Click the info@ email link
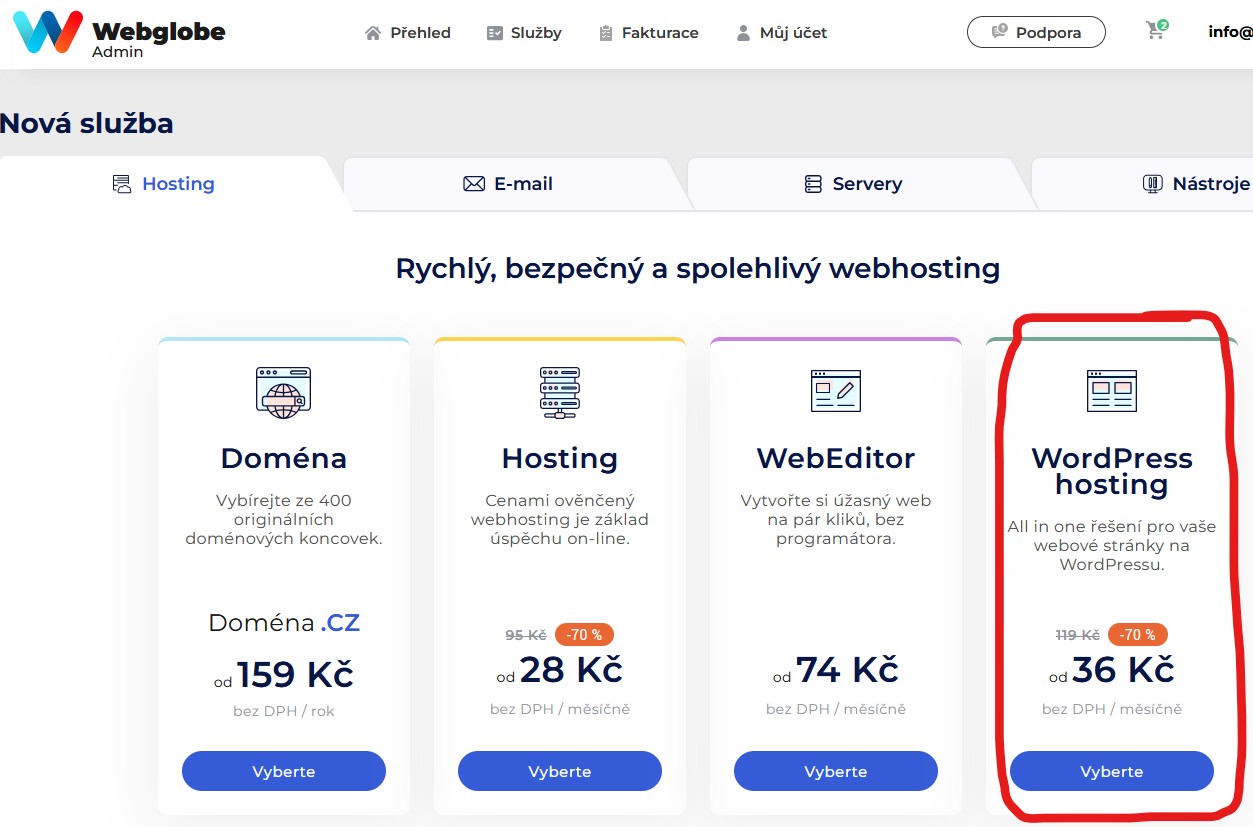 (x=1232, y=31)
